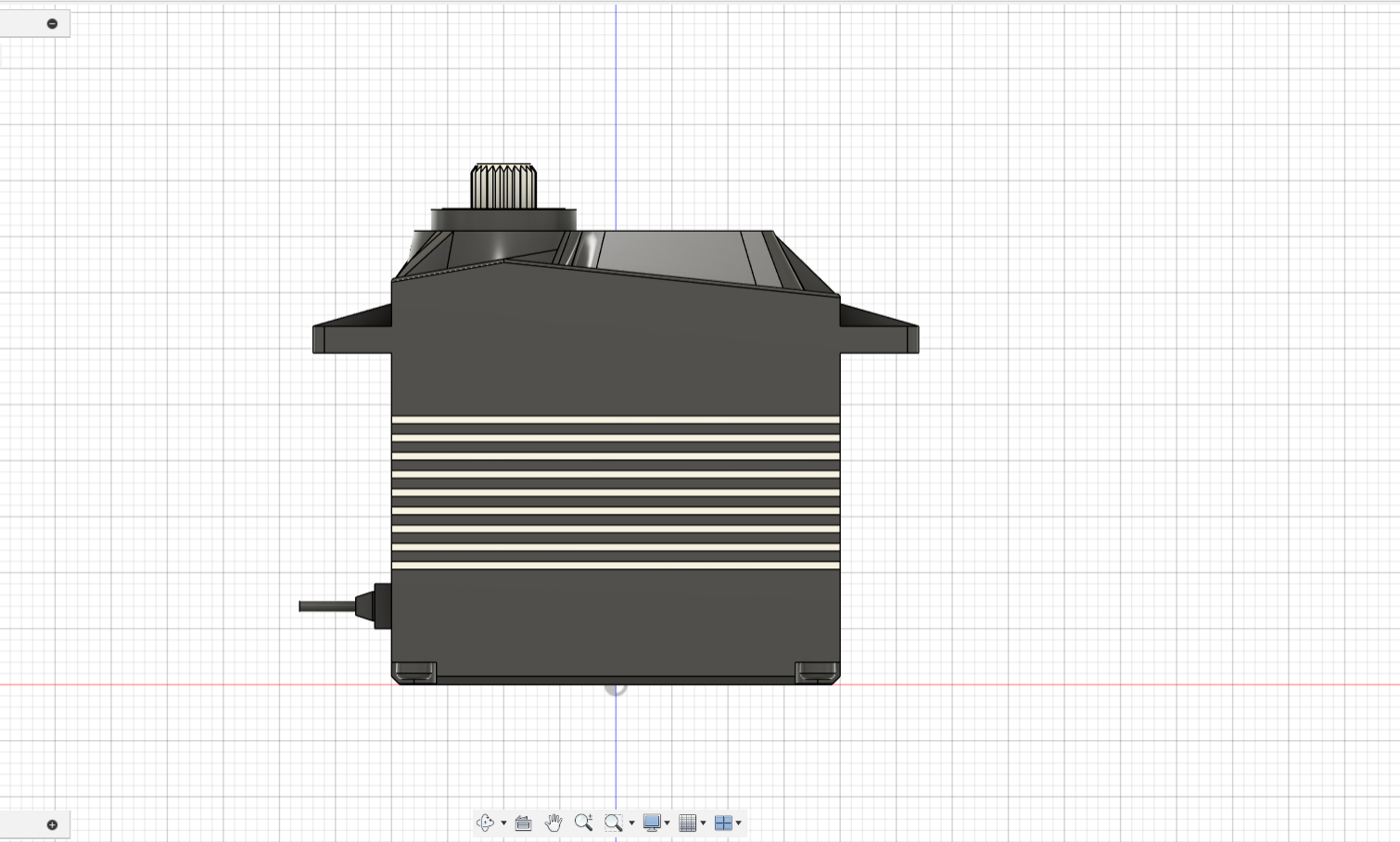Select the Pan hand tool
The image size is (1400, 842).
pyautogui.click(x=554, y=823)
